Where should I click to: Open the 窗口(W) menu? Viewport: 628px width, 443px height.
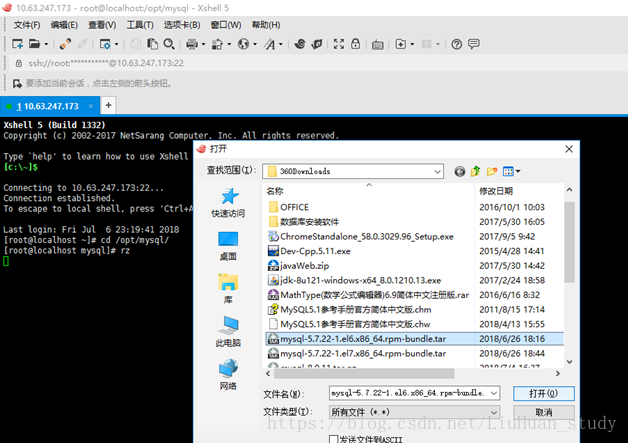coord(226,25)
